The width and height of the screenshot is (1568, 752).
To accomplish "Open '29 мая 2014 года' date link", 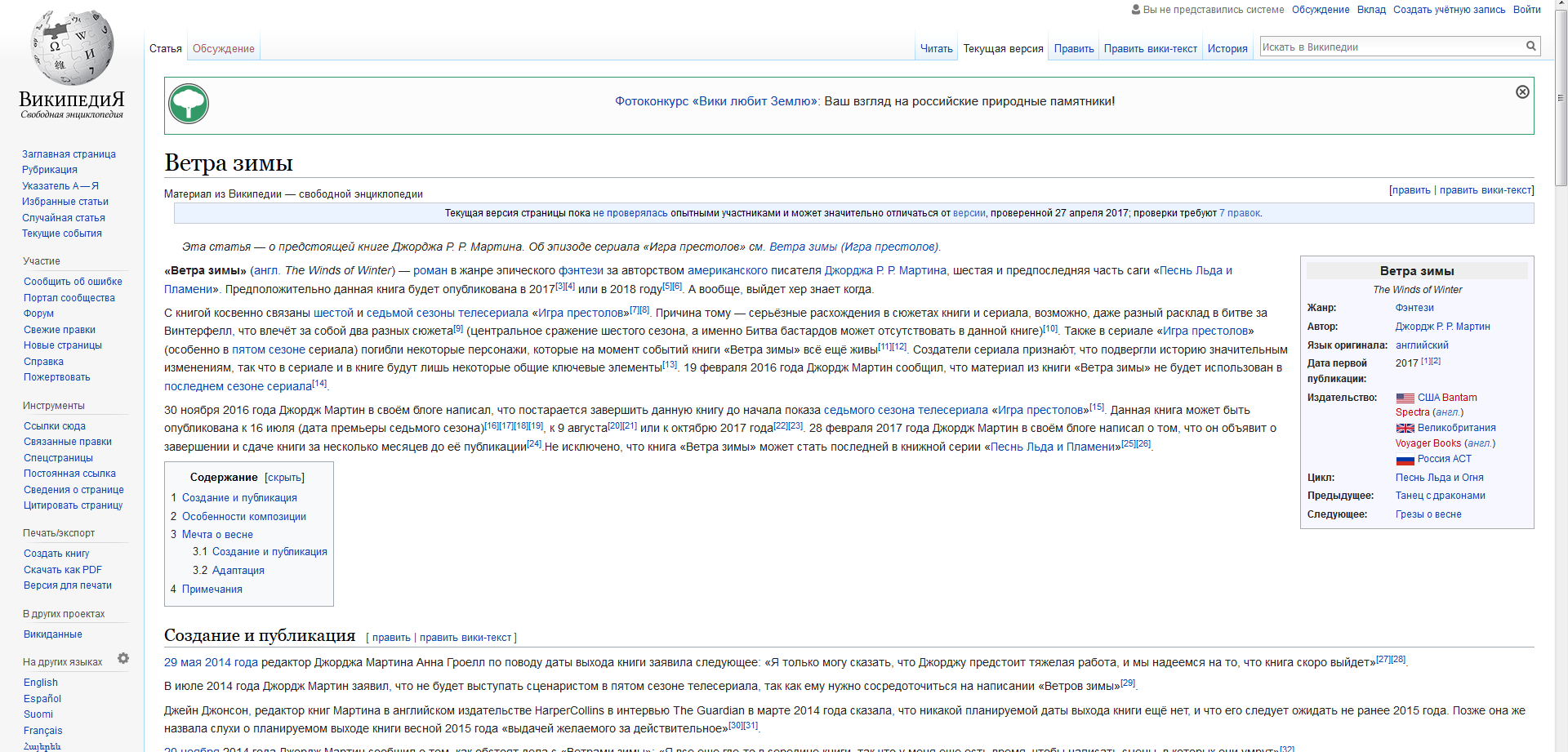I will [x=211, y=662].
